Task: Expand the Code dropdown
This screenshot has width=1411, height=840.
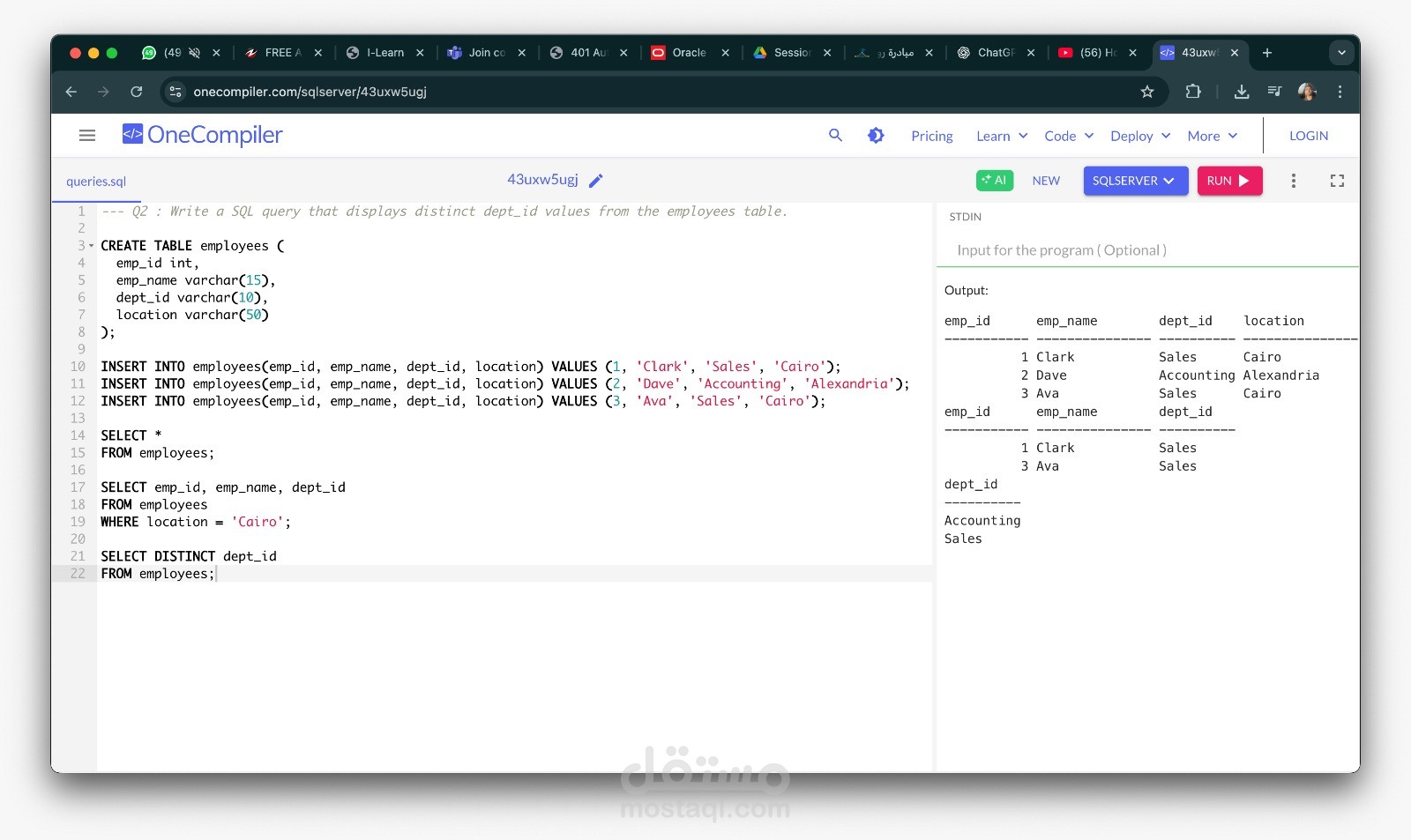Action: (1069, 136)
